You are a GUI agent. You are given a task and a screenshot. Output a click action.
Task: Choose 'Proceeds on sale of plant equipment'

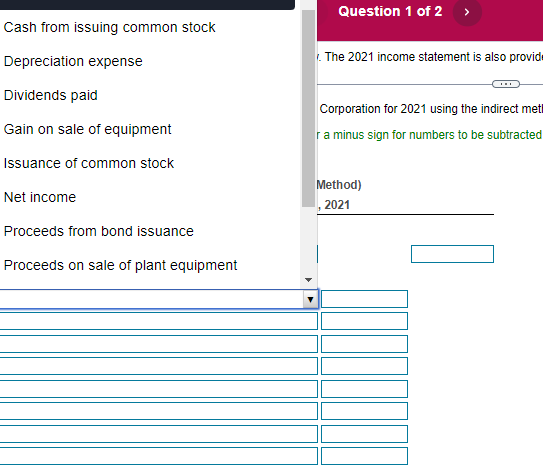tap(120, 265)
